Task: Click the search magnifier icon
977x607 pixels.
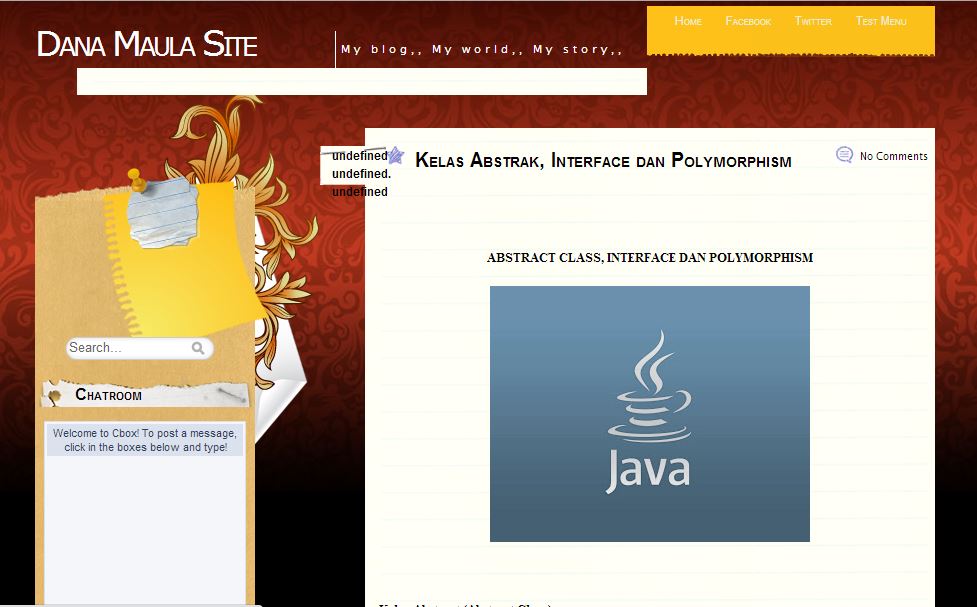Action: coord(198,348)
